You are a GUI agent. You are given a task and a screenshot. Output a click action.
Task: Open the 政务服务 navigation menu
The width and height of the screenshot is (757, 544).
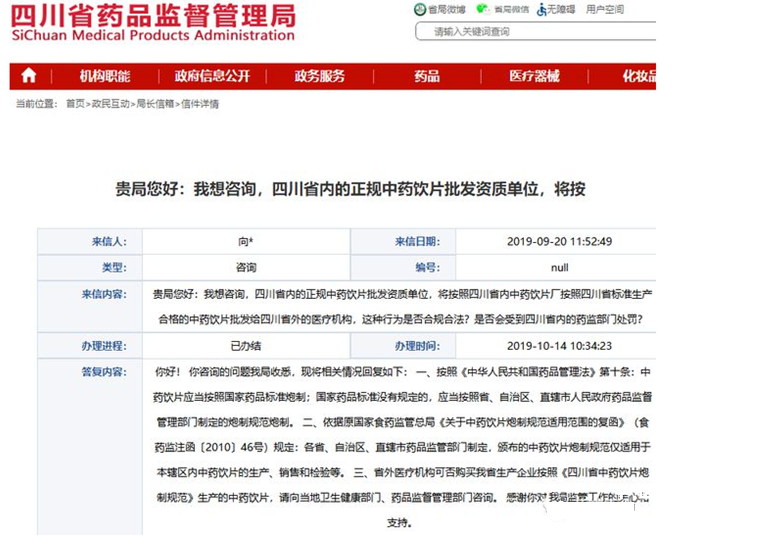coord(320,76)
